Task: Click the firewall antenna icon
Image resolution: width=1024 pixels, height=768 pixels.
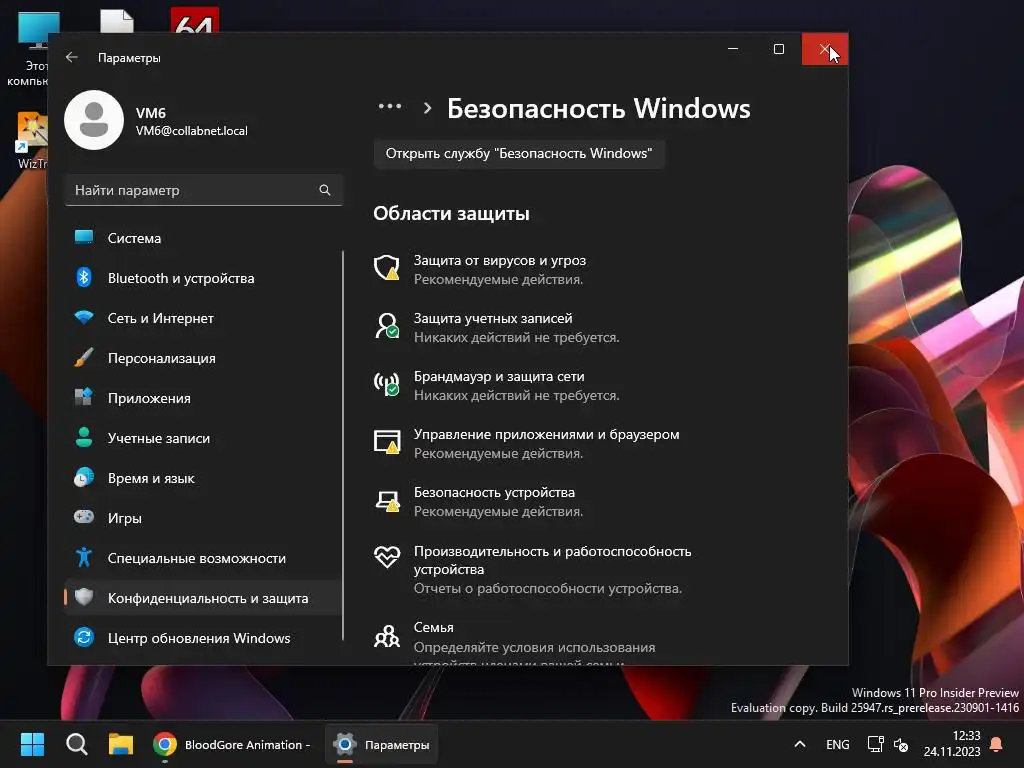Action: click(x=387, y=383)
